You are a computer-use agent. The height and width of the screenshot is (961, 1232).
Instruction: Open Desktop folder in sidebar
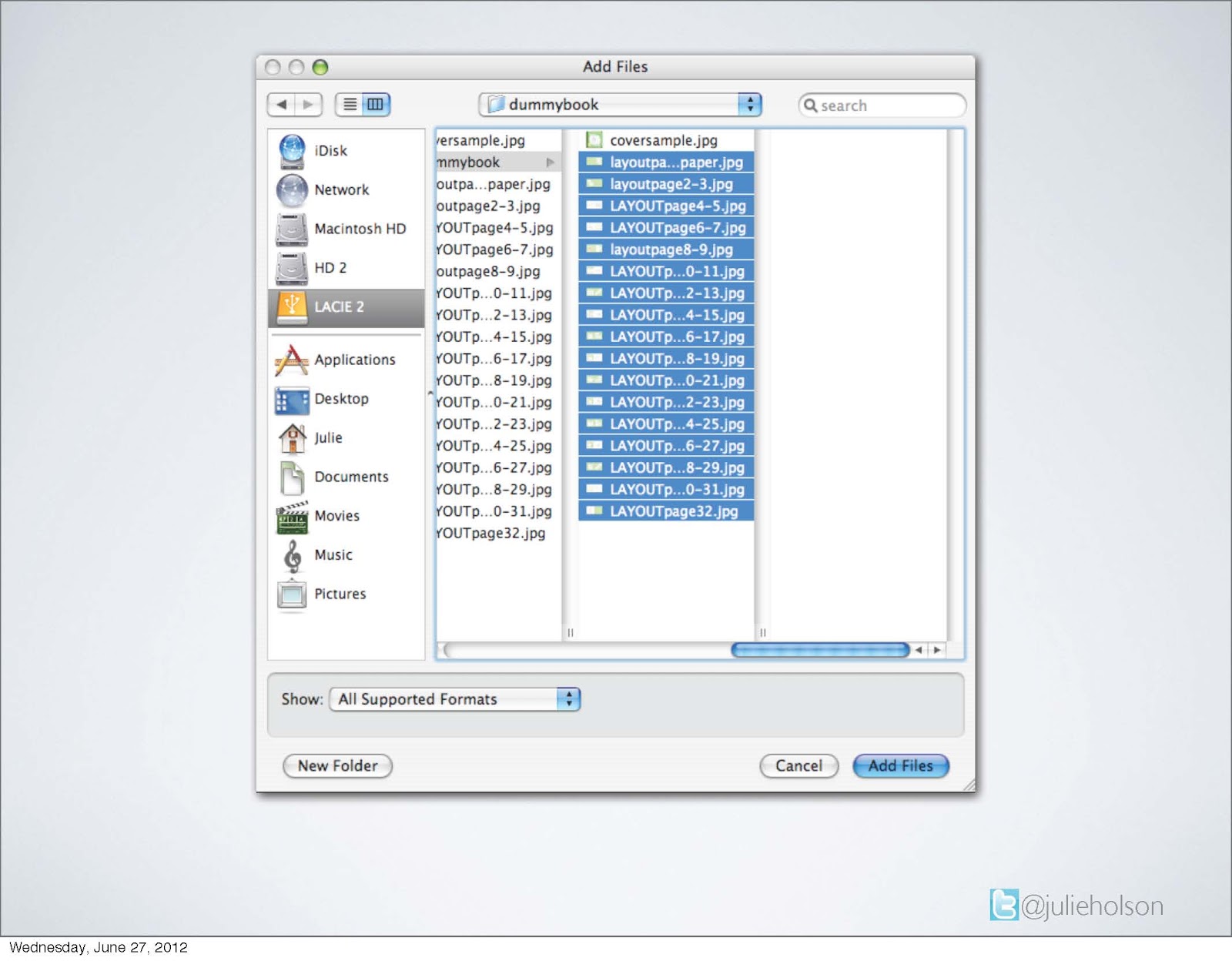coord(346,399)
